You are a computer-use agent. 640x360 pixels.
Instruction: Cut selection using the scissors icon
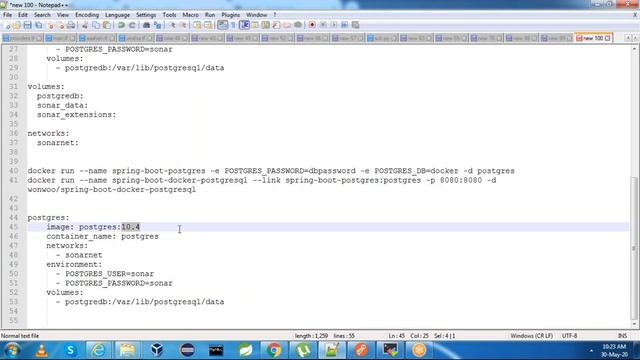point(85,25)
